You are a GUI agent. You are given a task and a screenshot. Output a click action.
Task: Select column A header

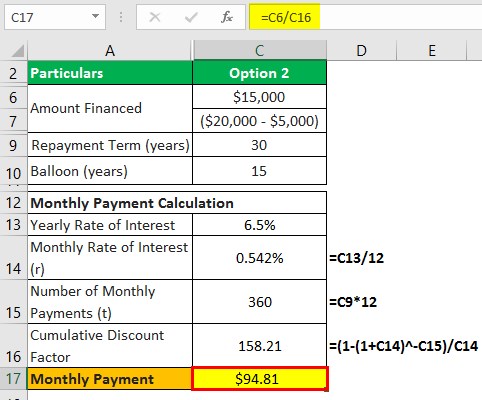coord(110,51)
